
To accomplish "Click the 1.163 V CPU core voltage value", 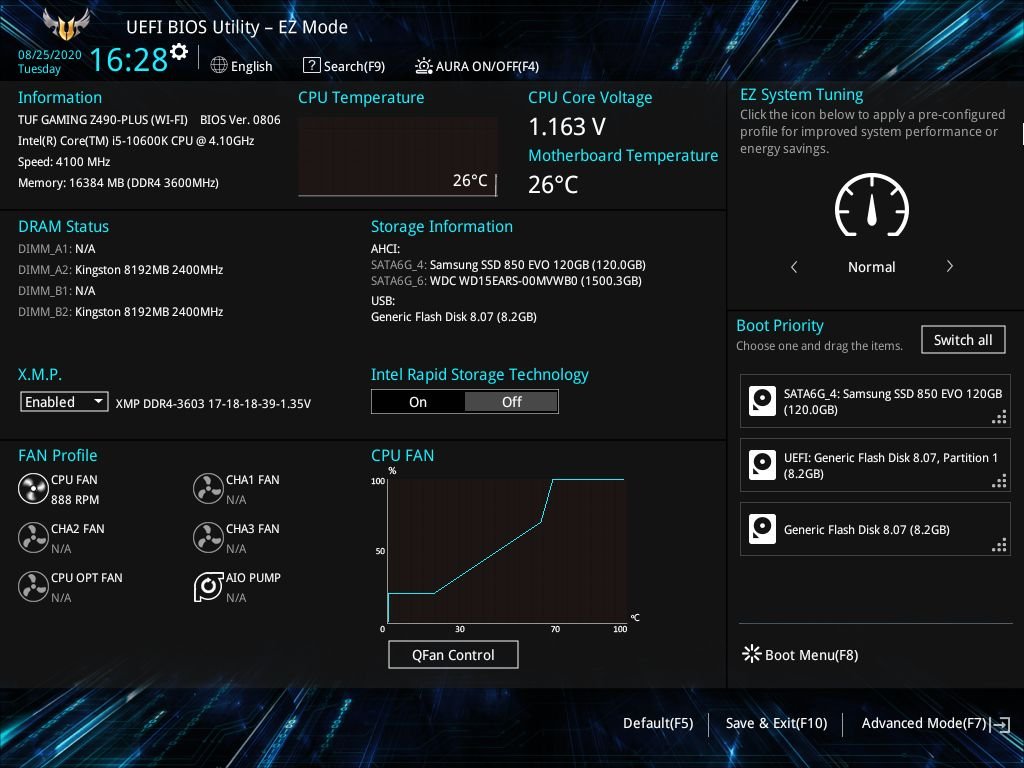I will click(x=566, y=127).
